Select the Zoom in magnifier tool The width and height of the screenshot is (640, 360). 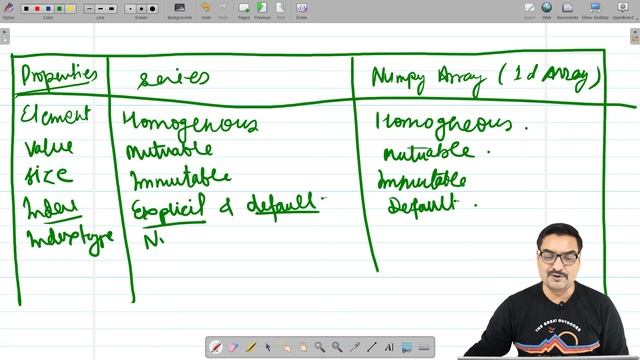coord(320,347)
